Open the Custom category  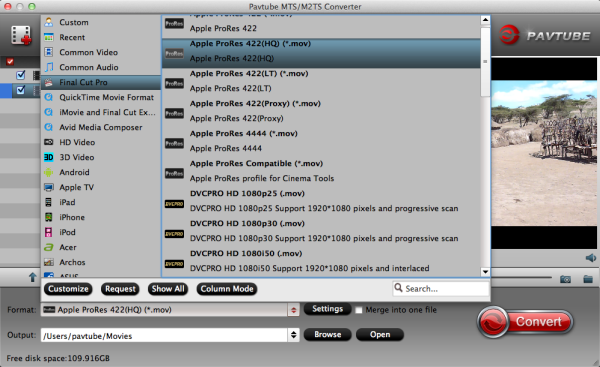point(101,22)
